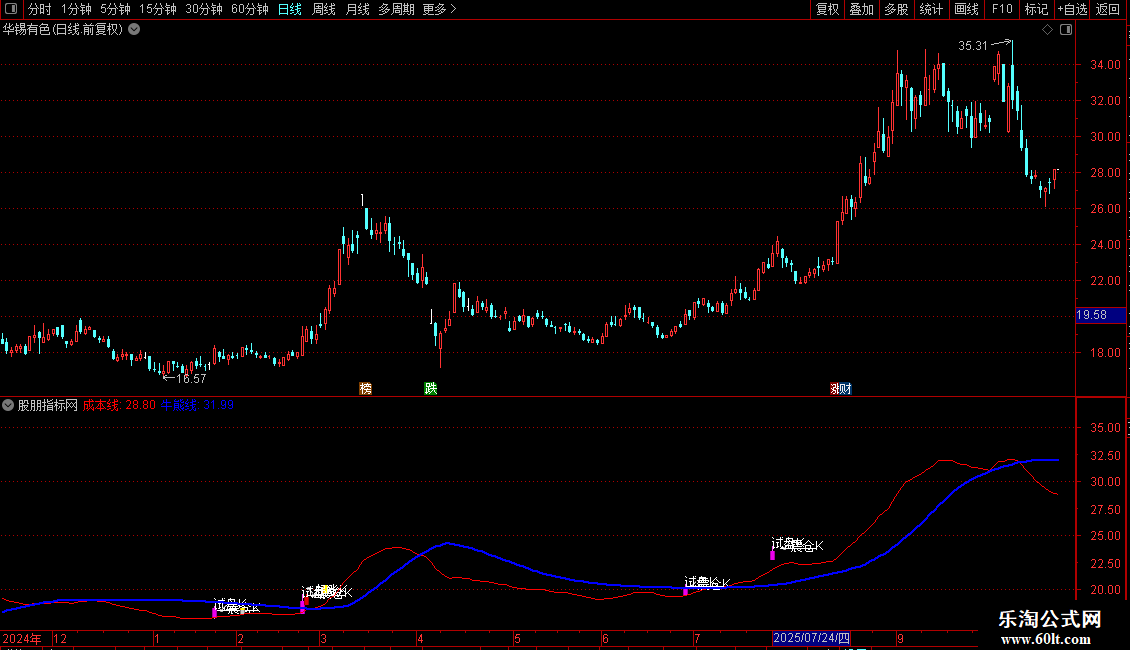Click the 股朋指标网 indicator name
The width and height of the screenshot is (1130, 650).
pos(48,405)
